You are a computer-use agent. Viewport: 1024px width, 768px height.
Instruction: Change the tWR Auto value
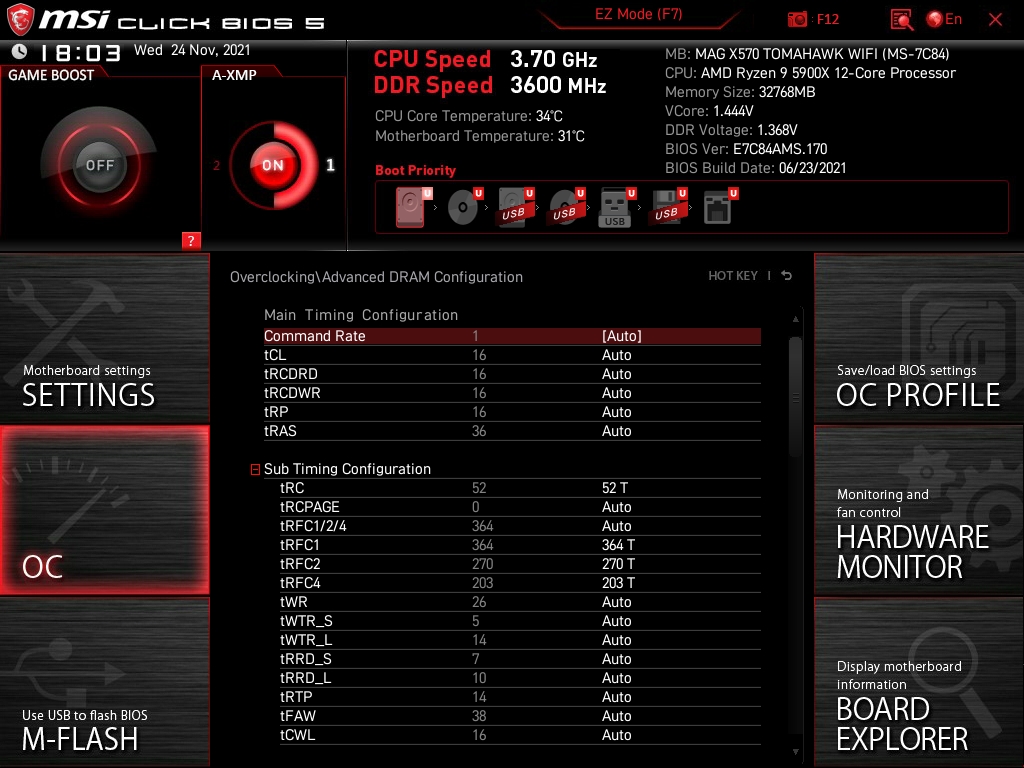coord(616,601)
